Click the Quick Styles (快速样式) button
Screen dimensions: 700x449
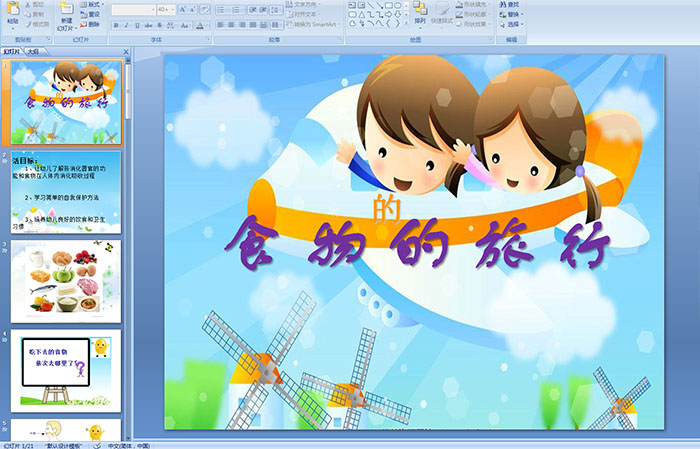point(442,13)
